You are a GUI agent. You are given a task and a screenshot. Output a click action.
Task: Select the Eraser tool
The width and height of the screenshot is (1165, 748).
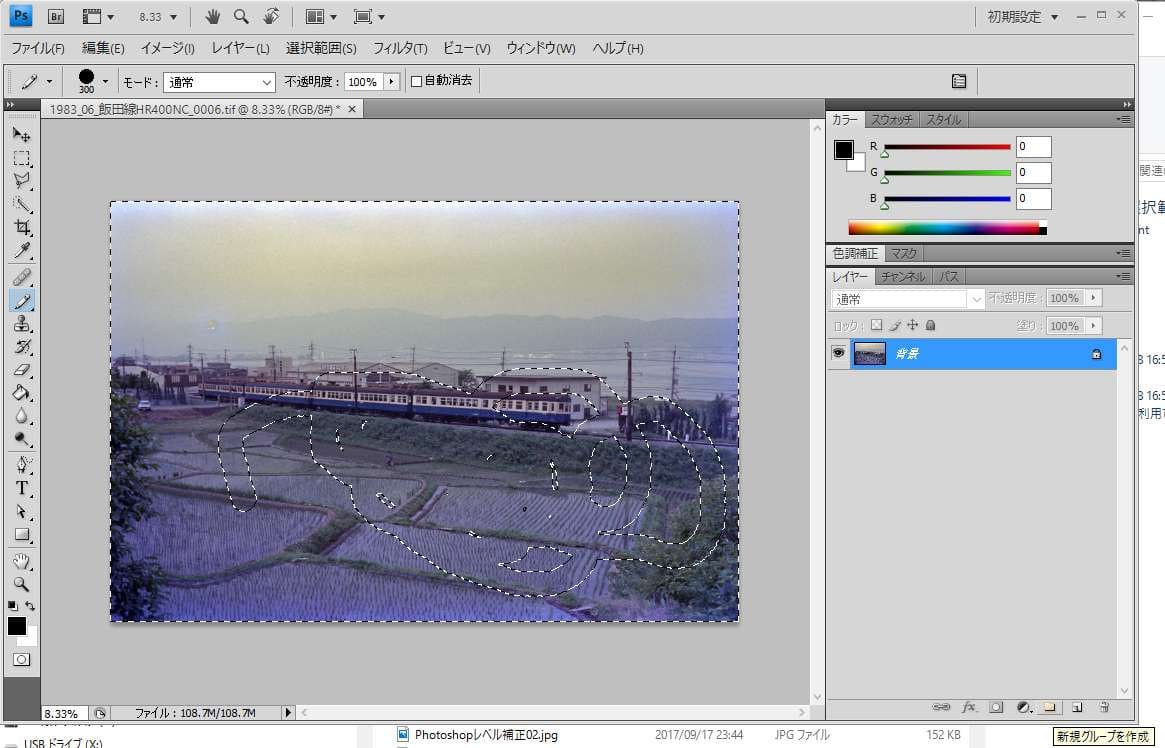[21, 370]
